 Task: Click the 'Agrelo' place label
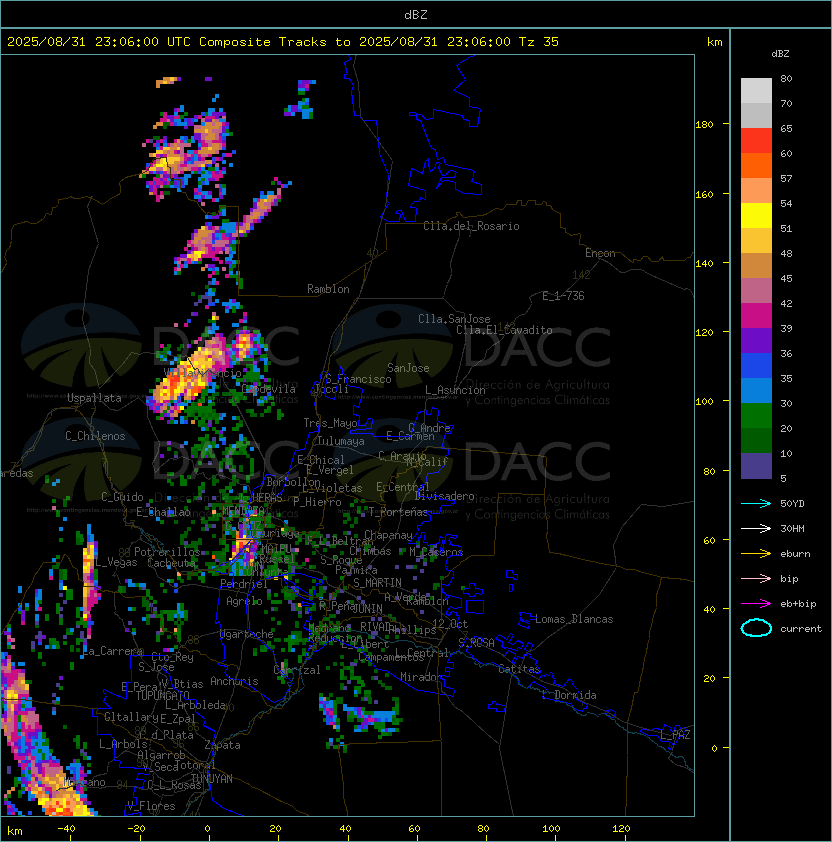tap(244, 601)
